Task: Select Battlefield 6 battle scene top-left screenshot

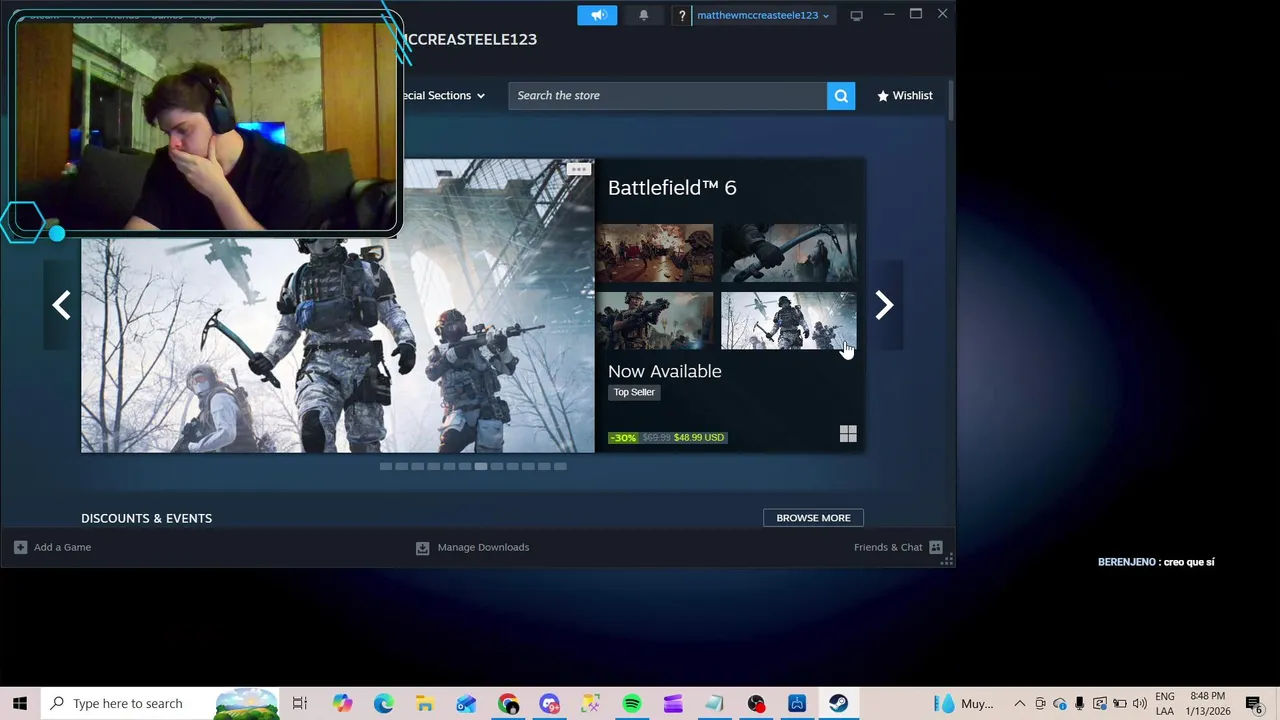Action: pyautogui.click(x=655, y=253)
